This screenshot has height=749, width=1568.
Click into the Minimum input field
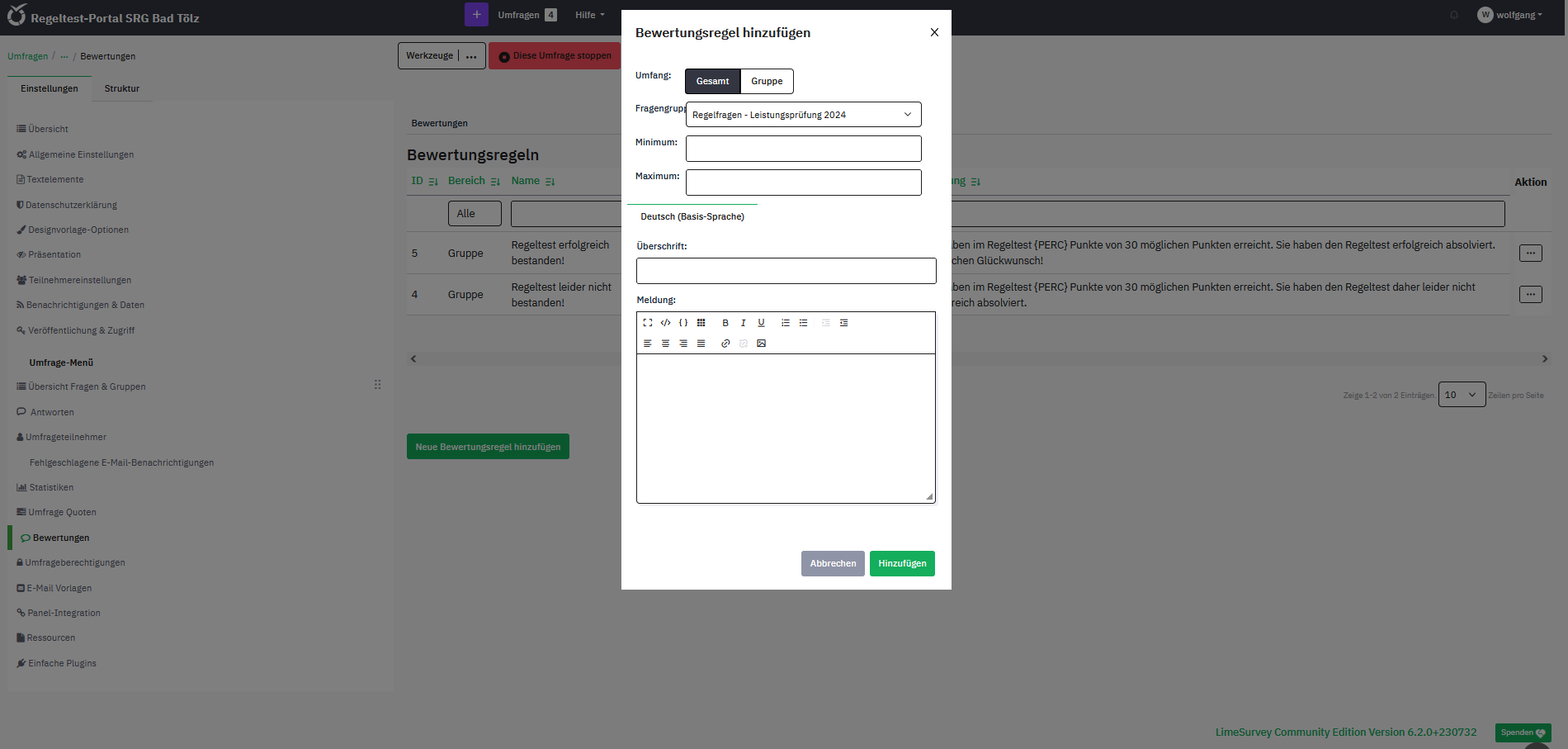[x=803, y=149]
